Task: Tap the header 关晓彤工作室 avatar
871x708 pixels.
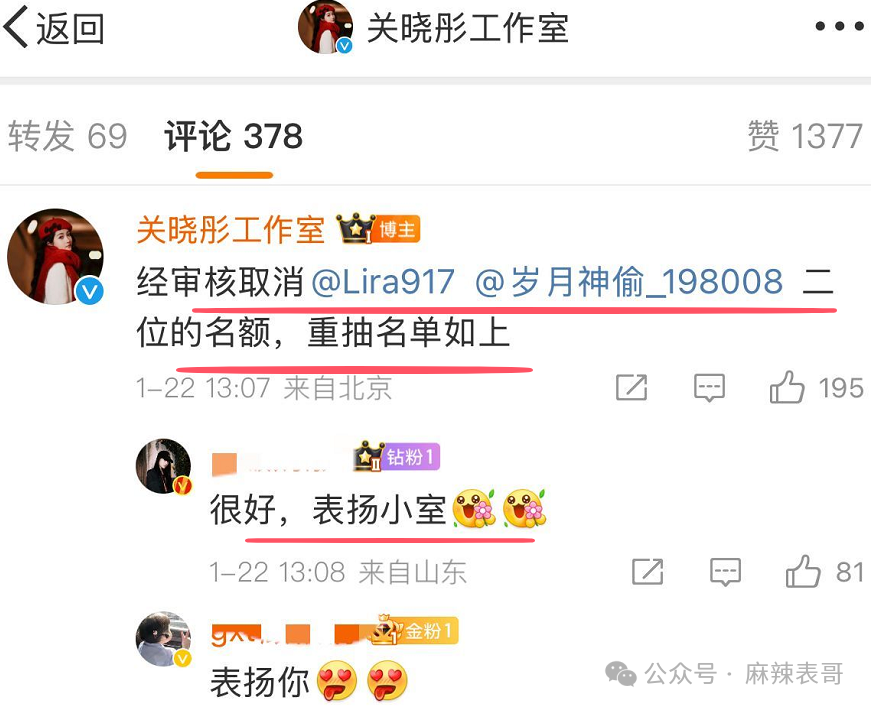Action: (x=326, y=27)
